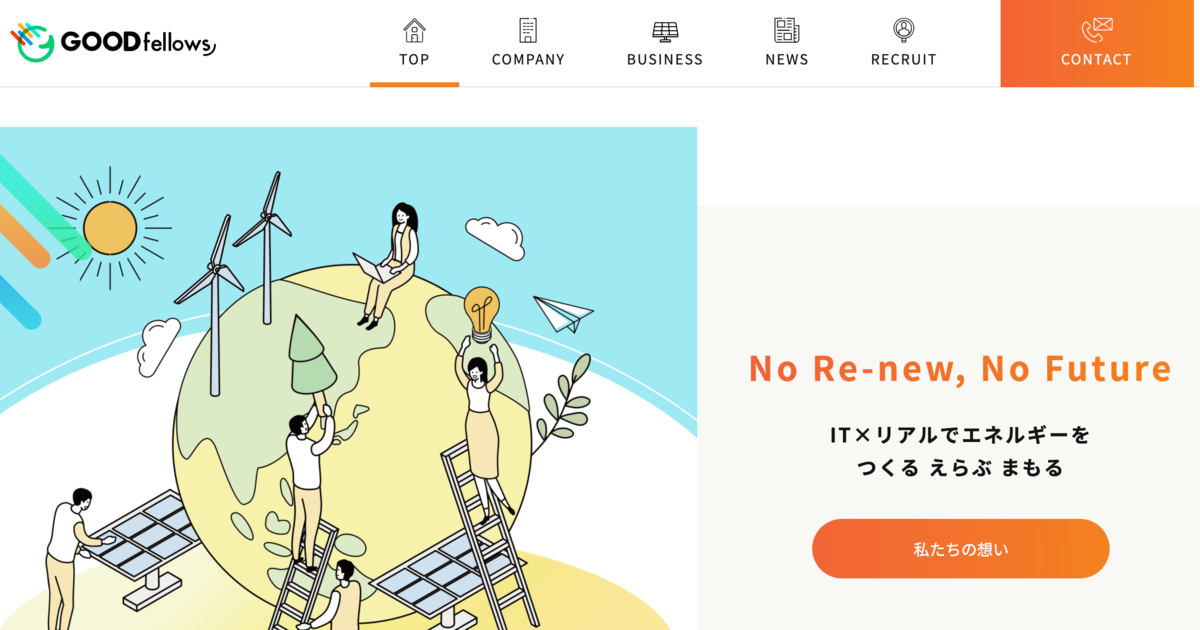The height and width of the screenshot is (630, 1200).
Task: Click the phone and envelope contact icon
Action: (1096, 30)
